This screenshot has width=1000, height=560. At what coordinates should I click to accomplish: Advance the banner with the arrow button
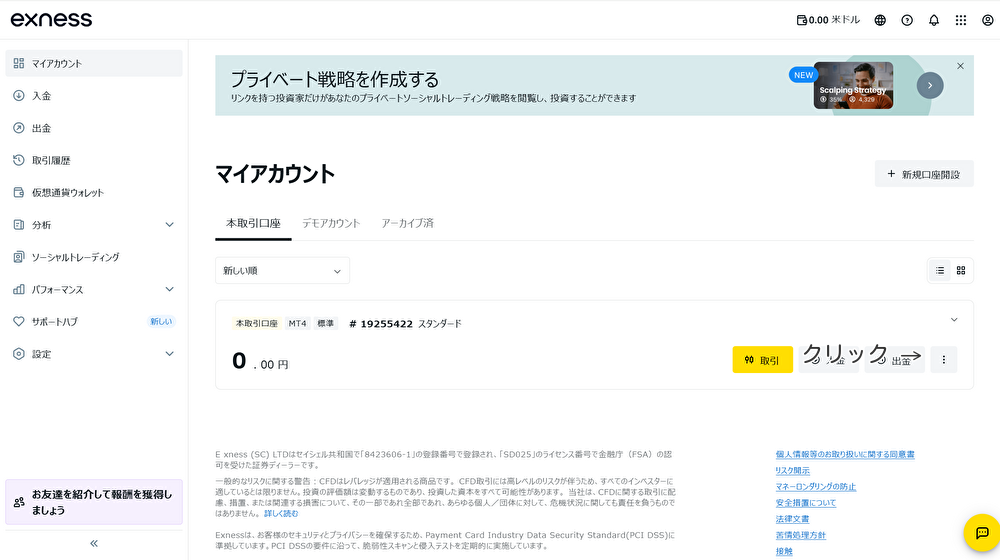click(x=930, y=85)
